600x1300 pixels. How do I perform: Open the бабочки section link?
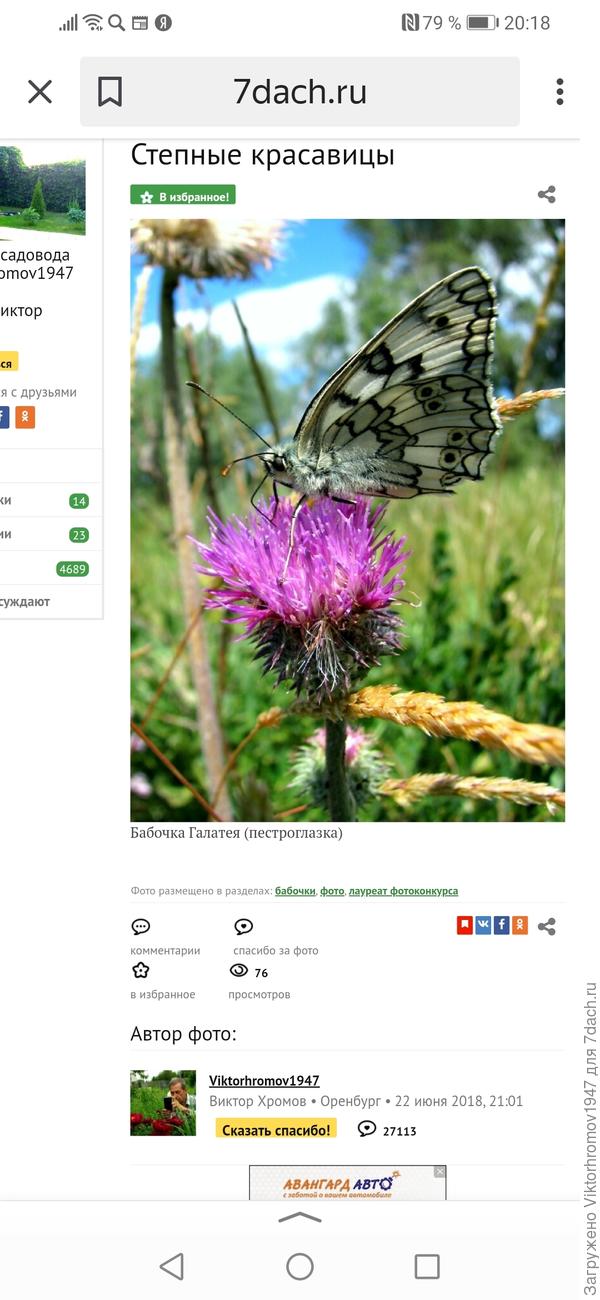tap(296, 891)
